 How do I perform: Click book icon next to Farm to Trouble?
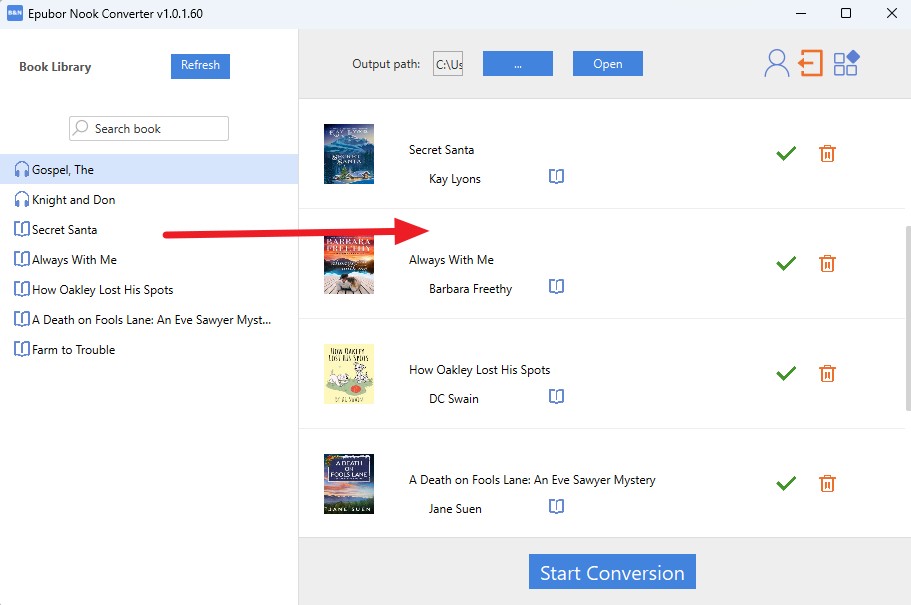point(21,349)
